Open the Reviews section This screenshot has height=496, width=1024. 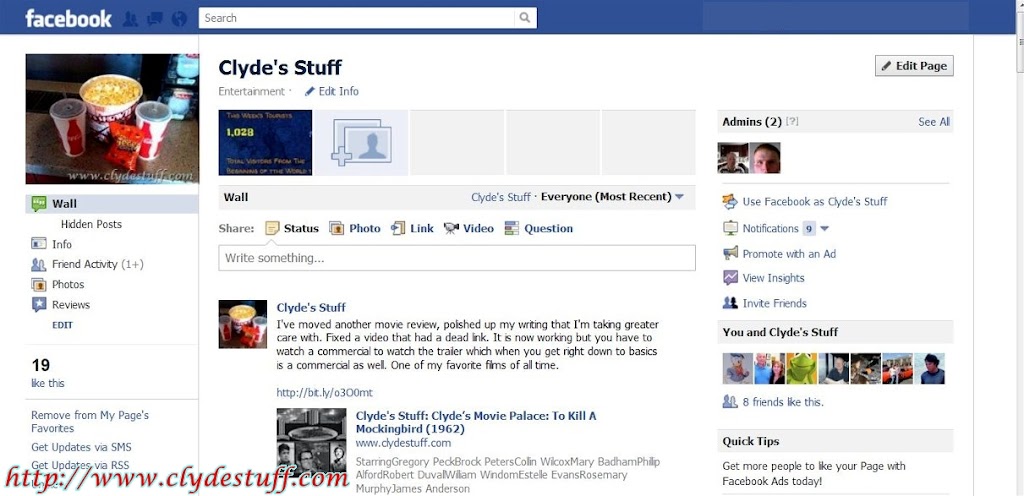71,305
